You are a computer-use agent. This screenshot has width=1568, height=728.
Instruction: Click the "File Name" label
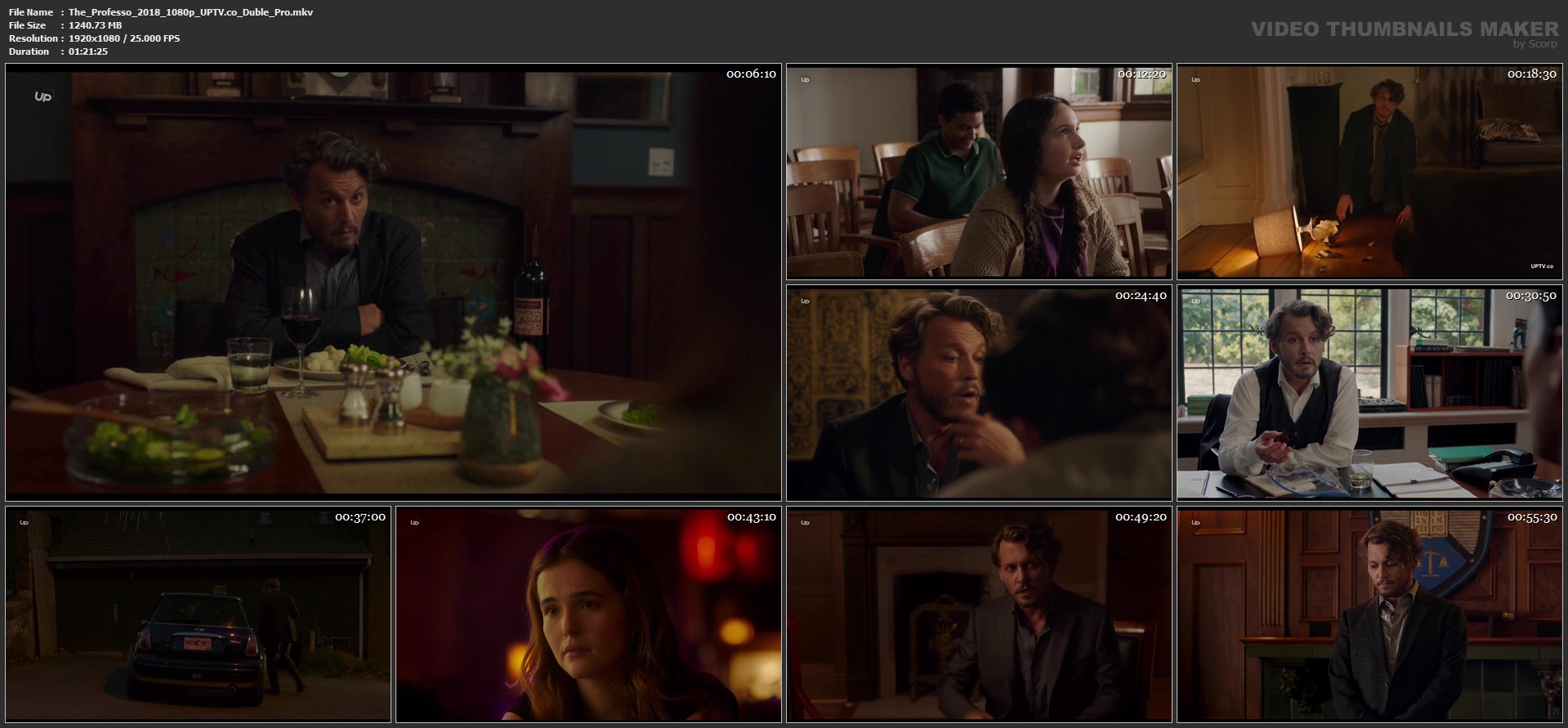click(31, 12)
